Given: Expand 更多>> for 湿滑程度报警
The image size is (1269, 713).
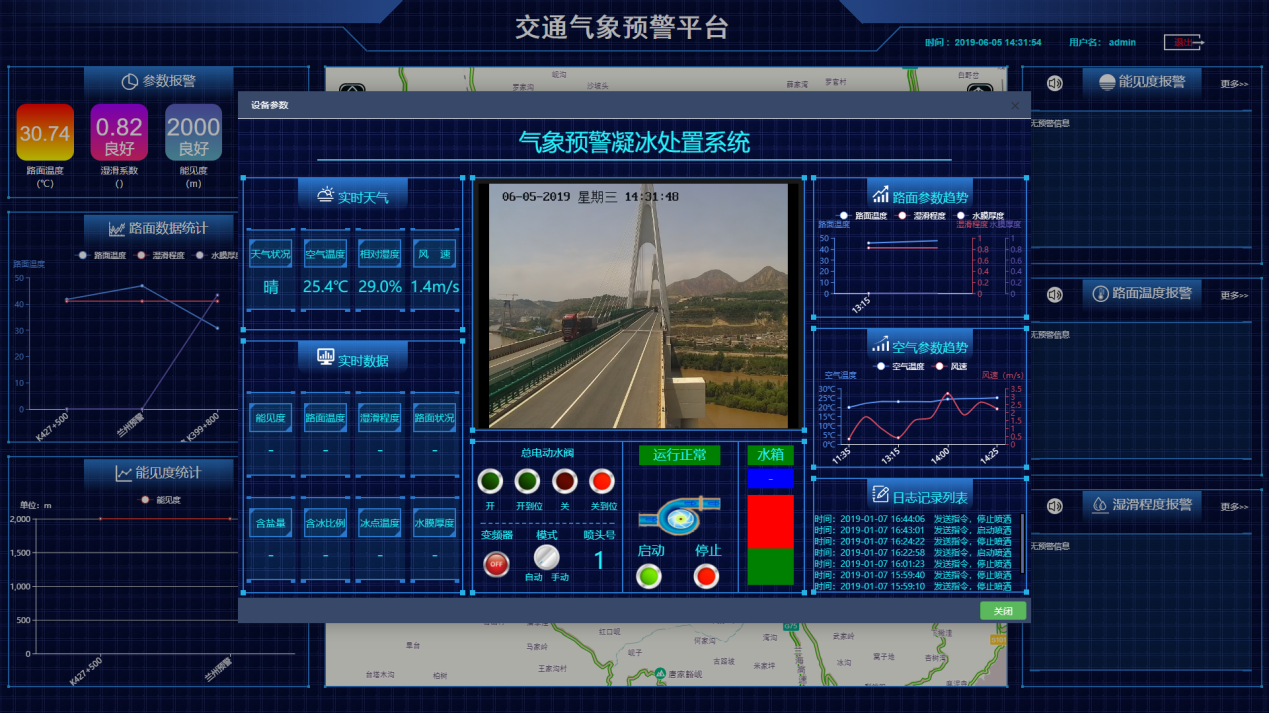Looking at the screenshot, I should click(1234, 507).
